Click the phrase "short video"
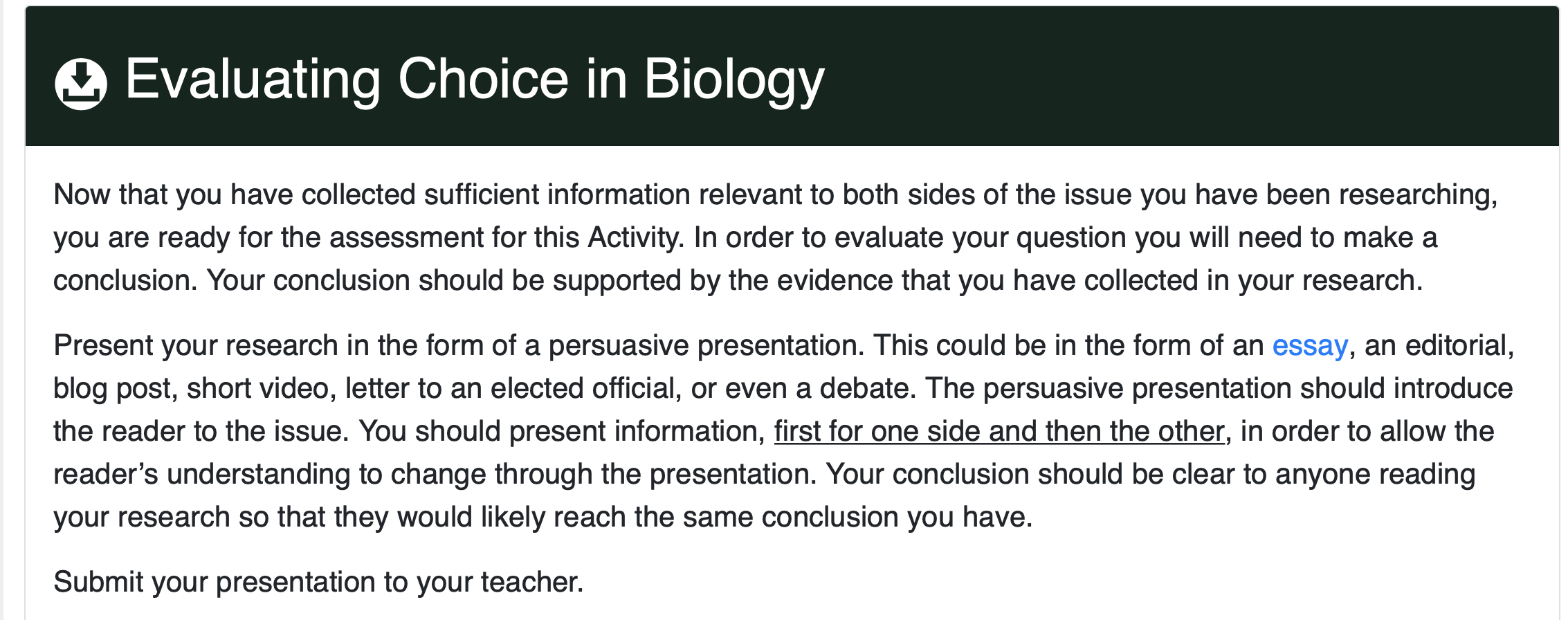The width and height of the screenshot is (1568, 620). point(257,388)
